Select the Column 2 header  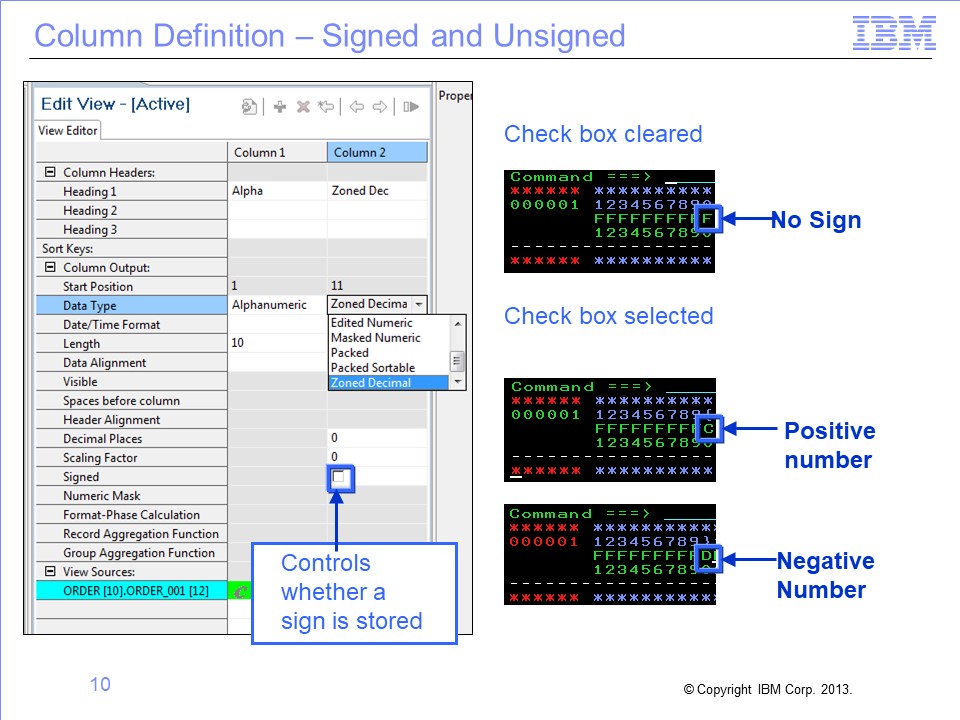(x=377, y=152)
